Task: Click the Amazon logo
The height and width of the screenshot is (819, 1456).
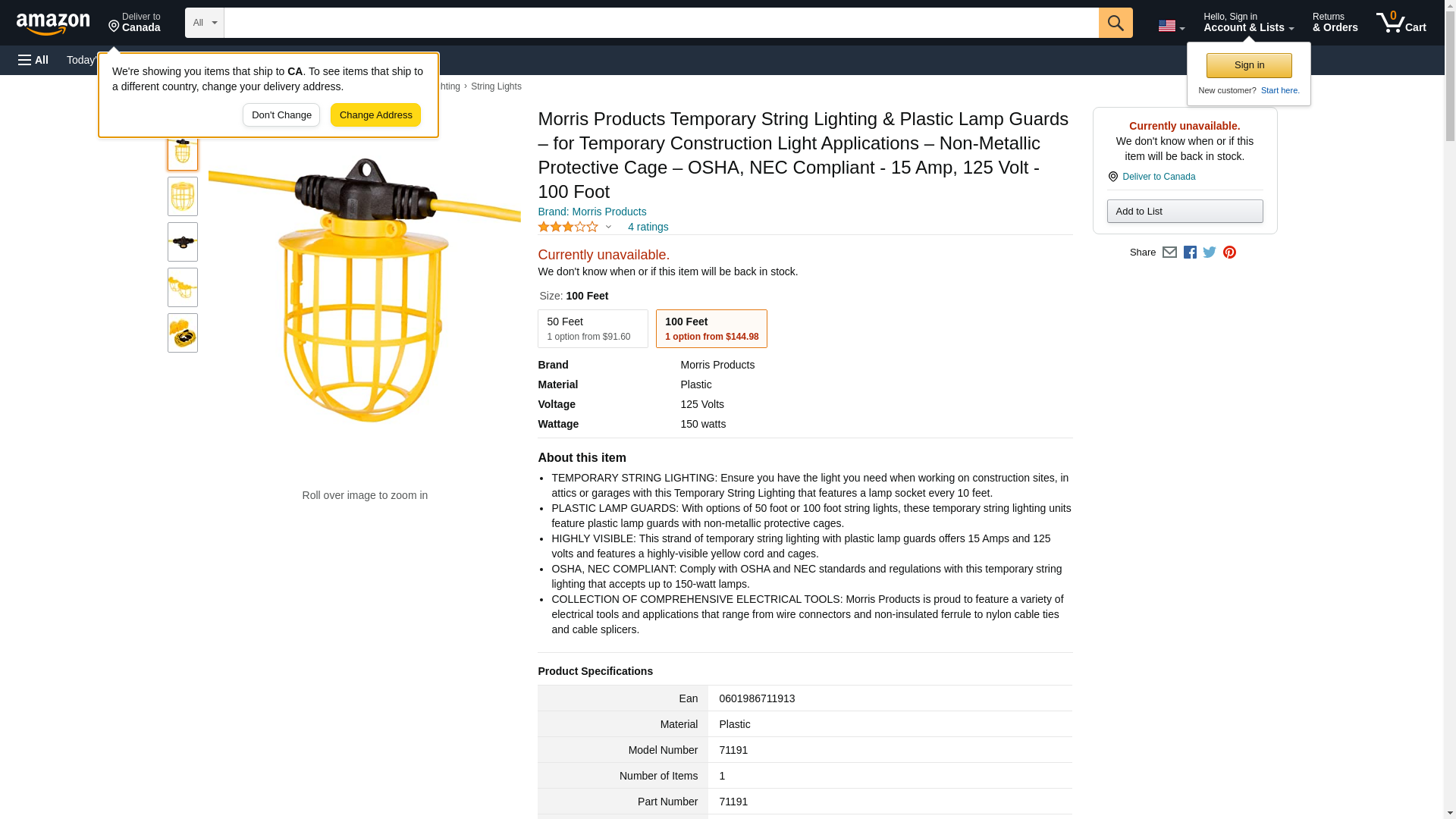Action: coord(53,24)
